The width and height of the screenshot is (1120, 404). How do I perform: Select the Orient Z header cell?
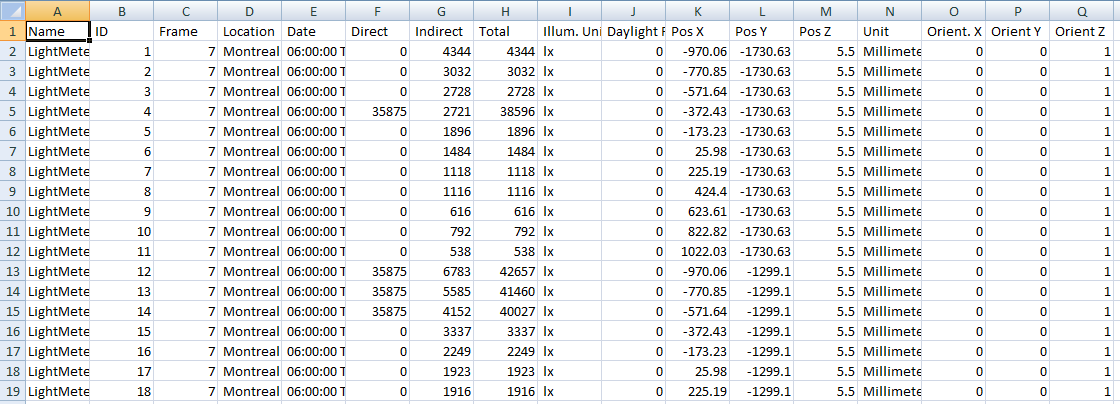(1081, 31)
